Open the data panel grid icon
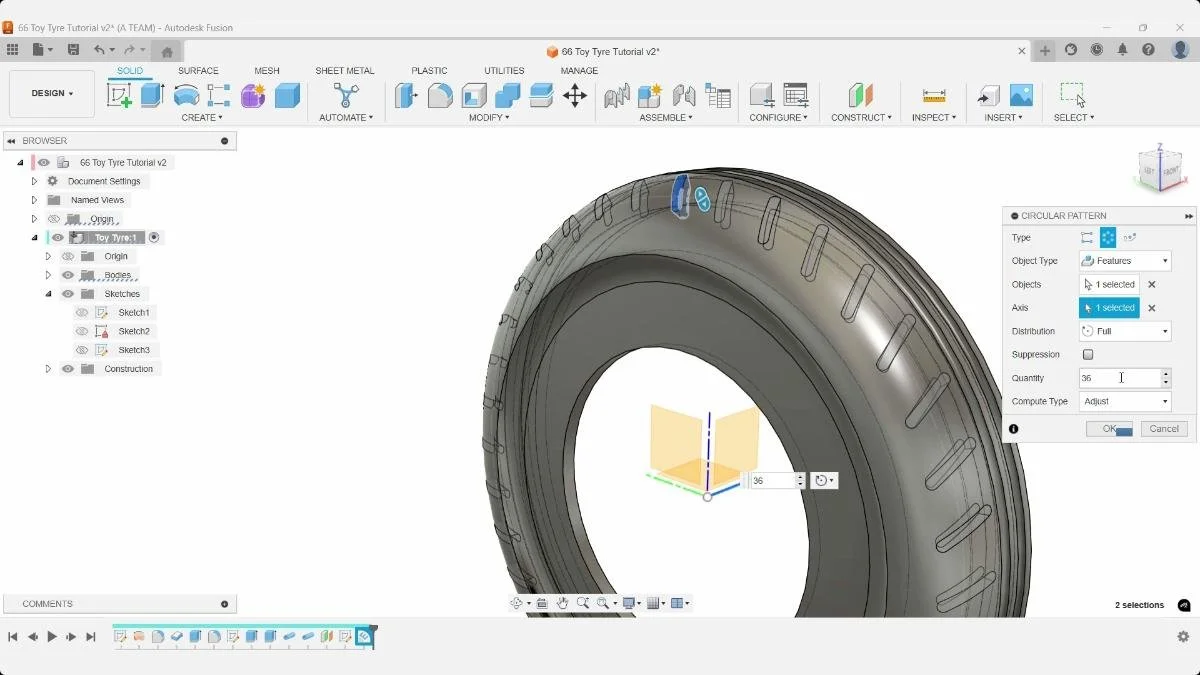The height and width of the screenshot is (675, 1200). coord(12,50)
